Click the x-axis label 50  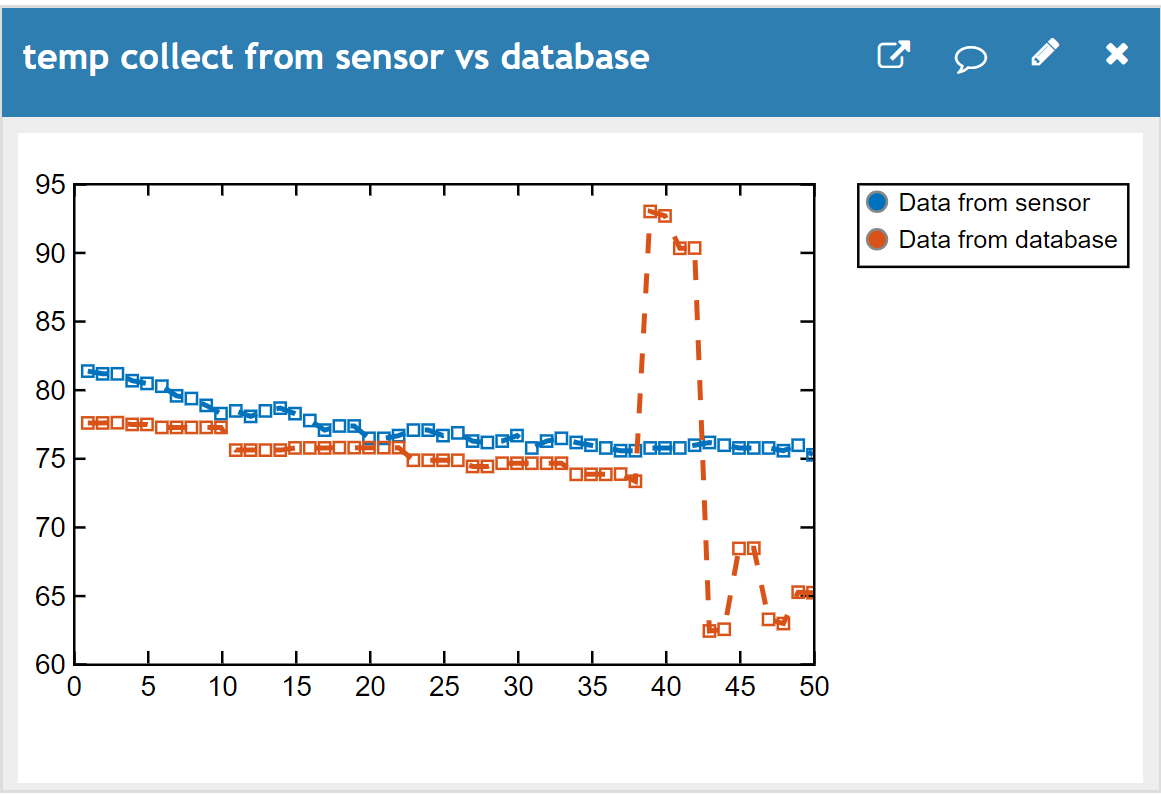pos(814,686)
